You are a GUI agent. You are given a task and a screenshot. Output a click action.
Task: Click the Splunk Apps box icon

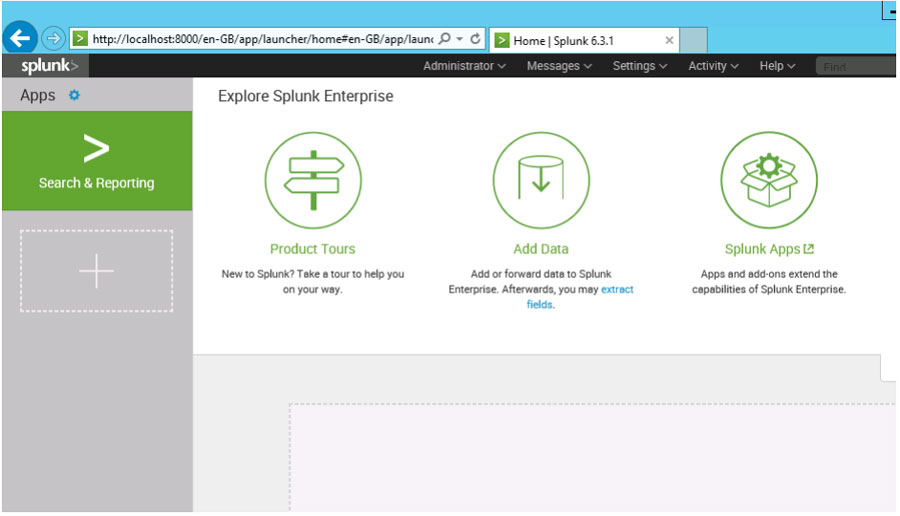click(x=768, y=181)
